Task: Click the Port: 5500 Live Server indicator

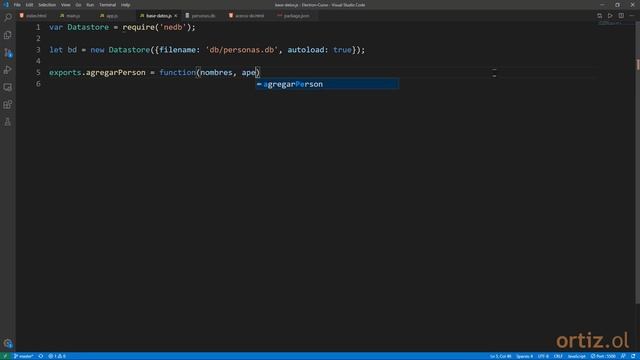Action: (603, 356)
